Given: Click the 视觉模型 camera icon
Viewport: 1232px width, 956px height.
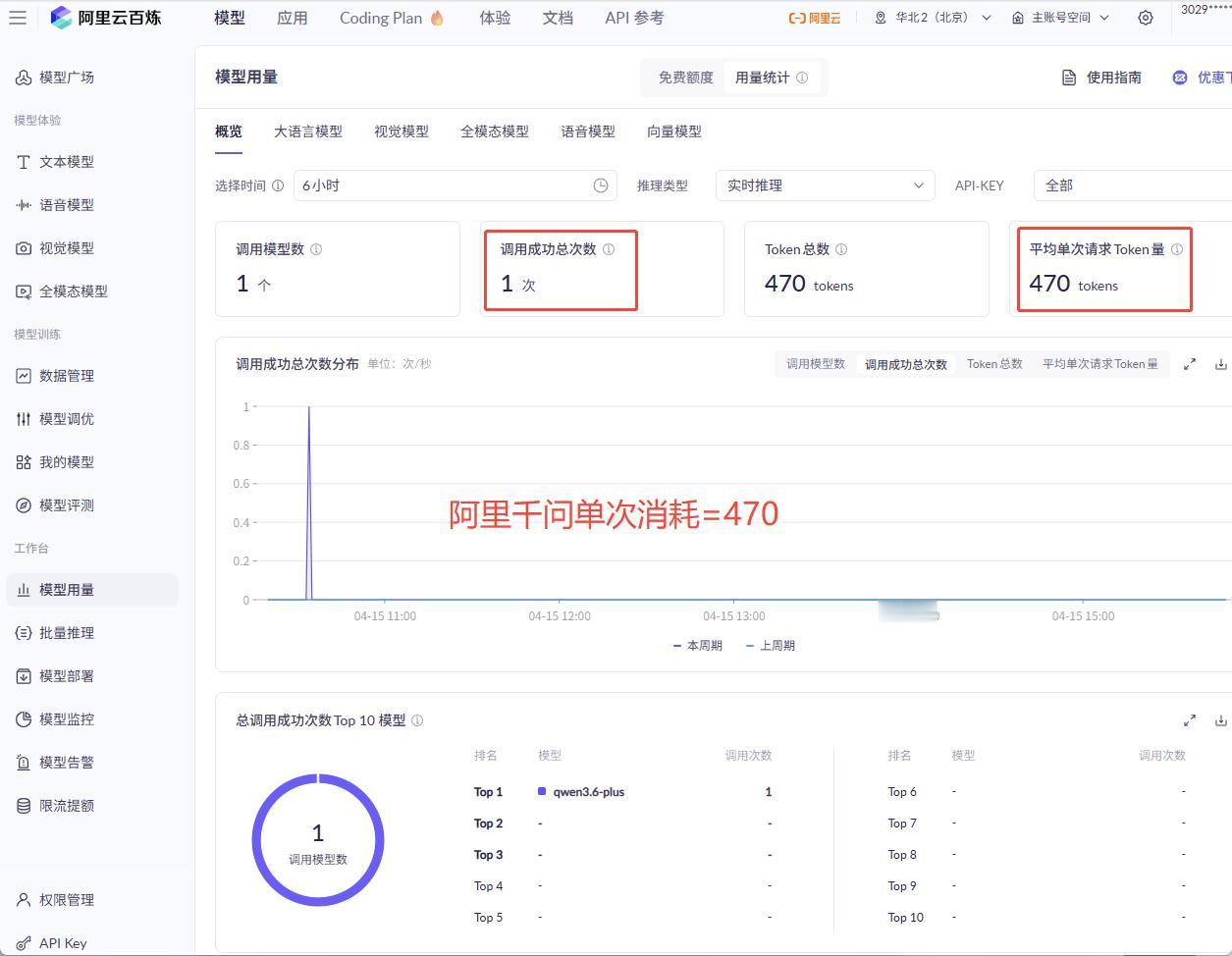Looking at the screenshot, I should pyautogui.click(x=24, y=248).
